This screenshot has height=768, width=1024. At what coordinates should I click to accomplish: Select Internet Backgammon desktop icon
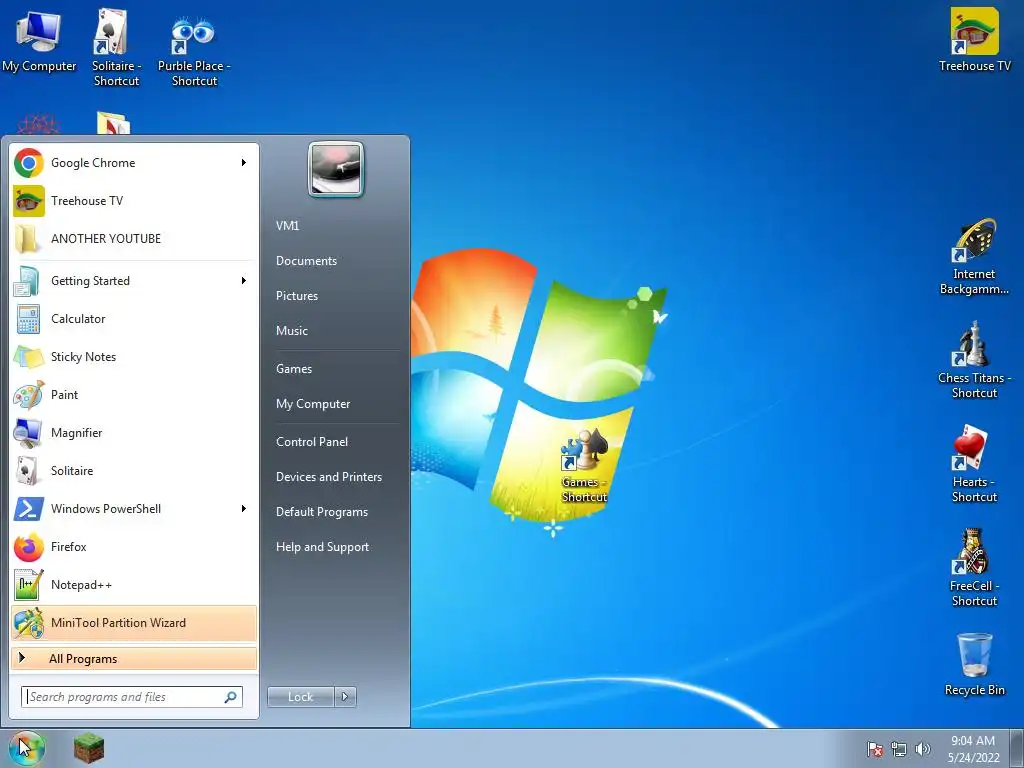coord(974,257)
